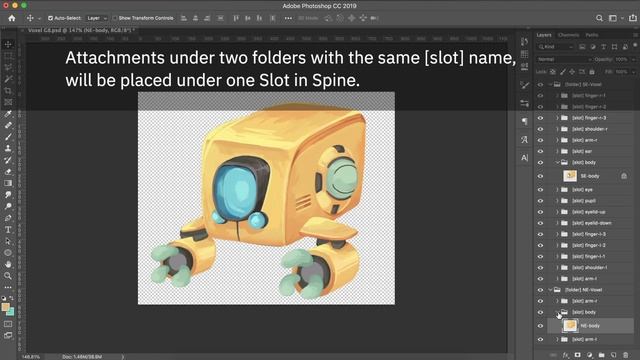This screenshot has width=640, height=360.
Task: Select the Gradient tool
Action: click(x=8, y=183)
